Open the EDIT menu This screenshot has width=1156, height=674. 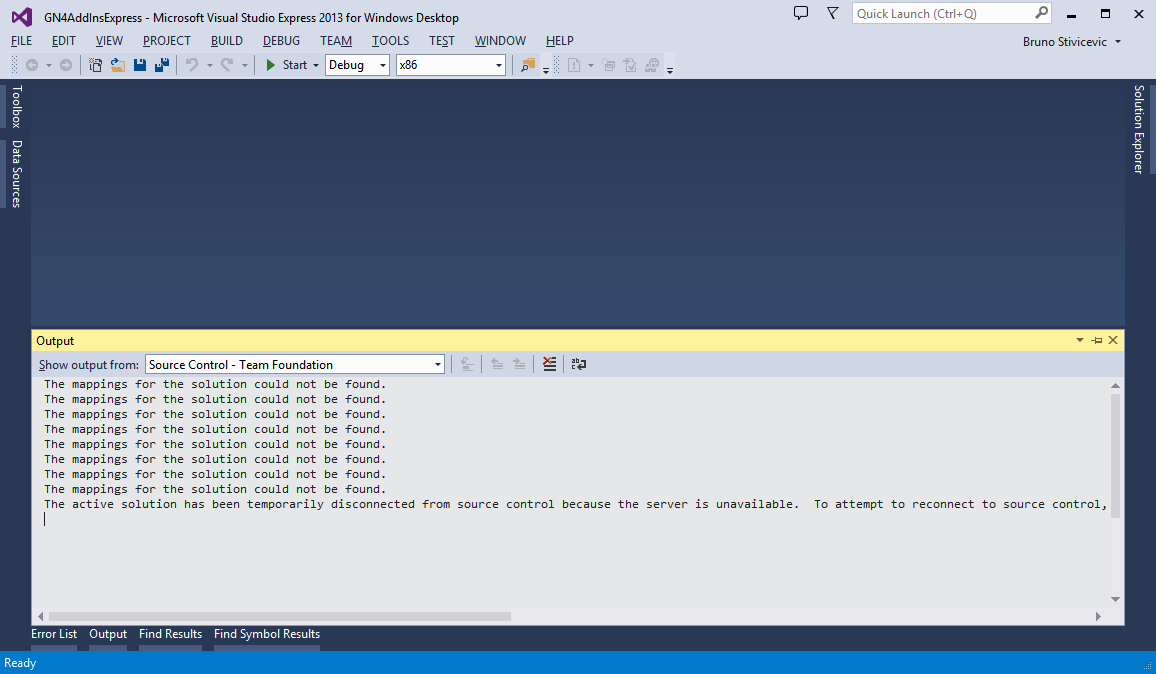coord(63,41)
